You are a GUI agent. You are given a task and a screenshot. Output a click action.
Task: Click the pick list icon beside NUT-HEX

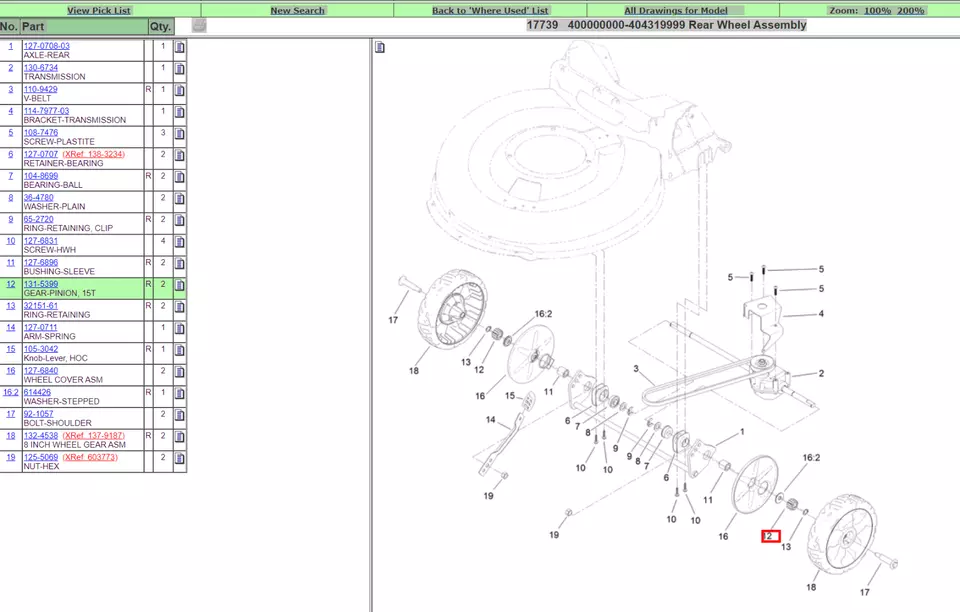click(179, 457)
